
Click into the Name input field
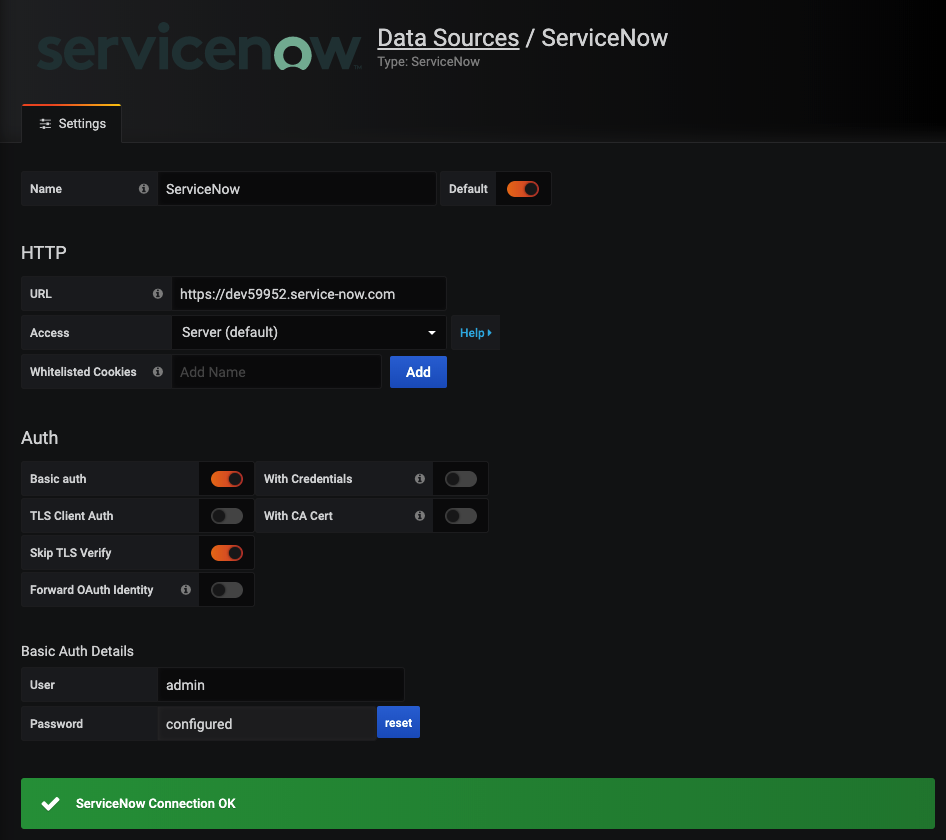(x=296, y=189)
